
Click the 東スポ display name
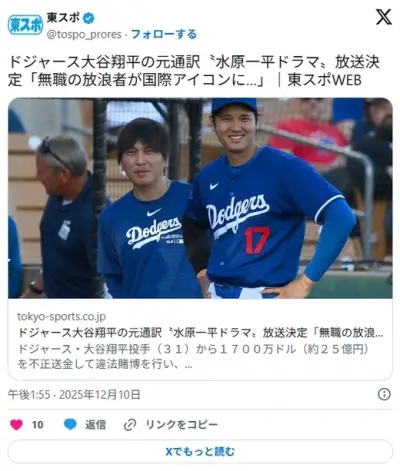coord(63,17)
